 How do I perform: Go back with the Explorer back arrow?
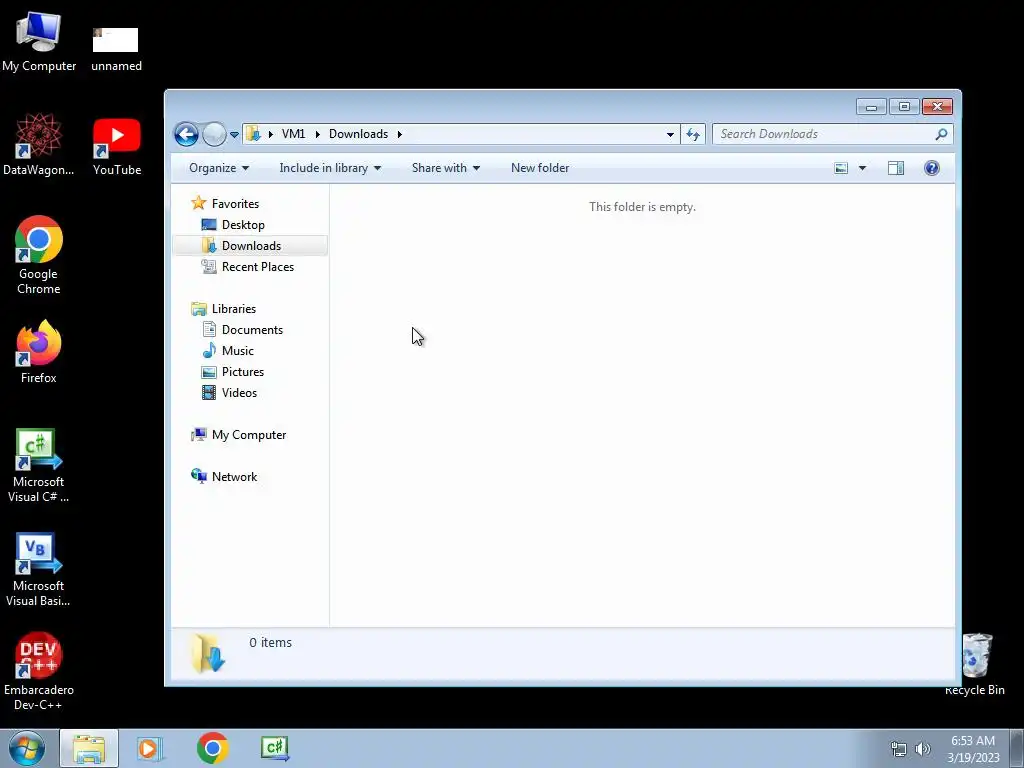tap(186, 135)
